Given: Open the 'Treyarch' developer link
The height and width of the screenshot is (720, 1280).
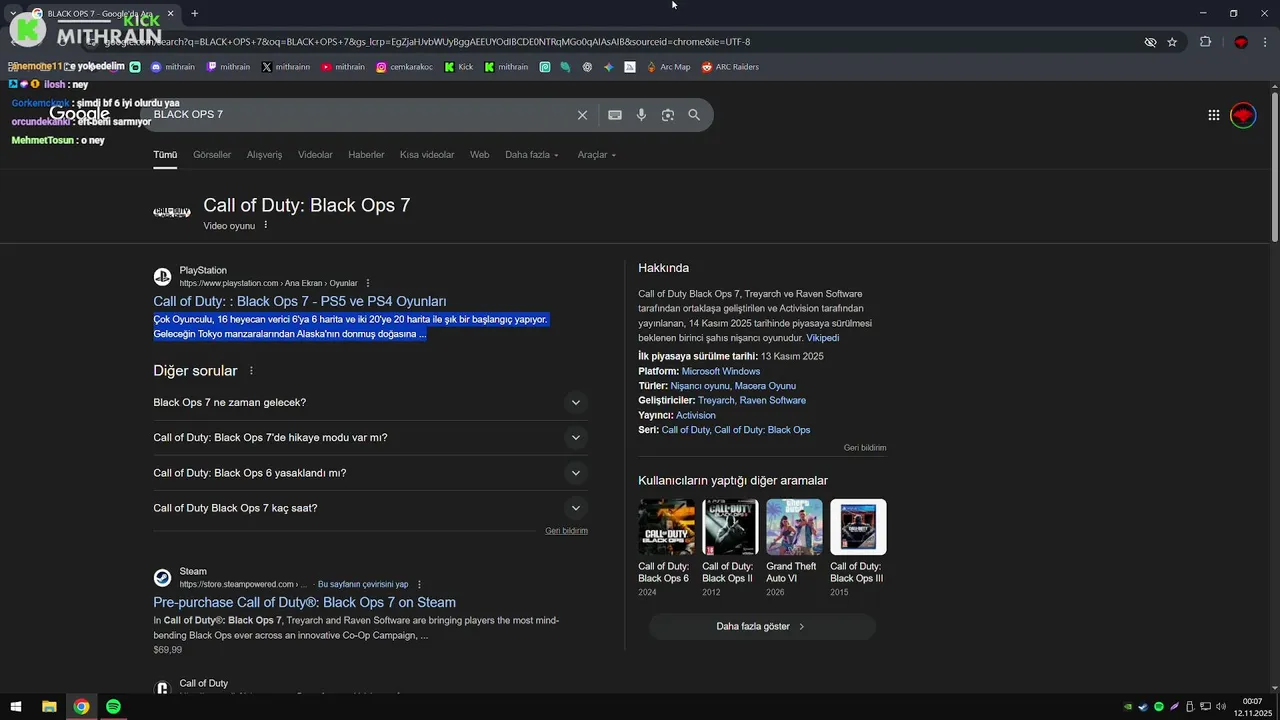Looking at the screenshot, I should click(x=715, y=400).
